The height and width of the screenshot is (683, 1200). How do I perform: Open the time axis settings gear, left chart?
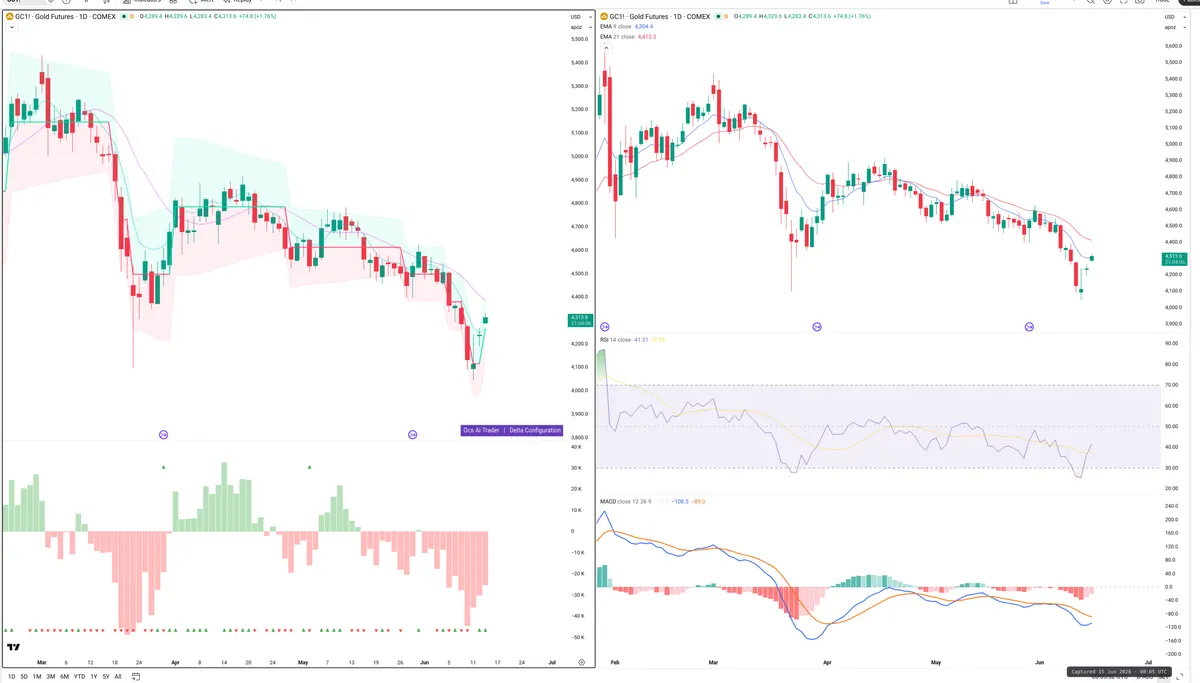[x=582, y=662]
